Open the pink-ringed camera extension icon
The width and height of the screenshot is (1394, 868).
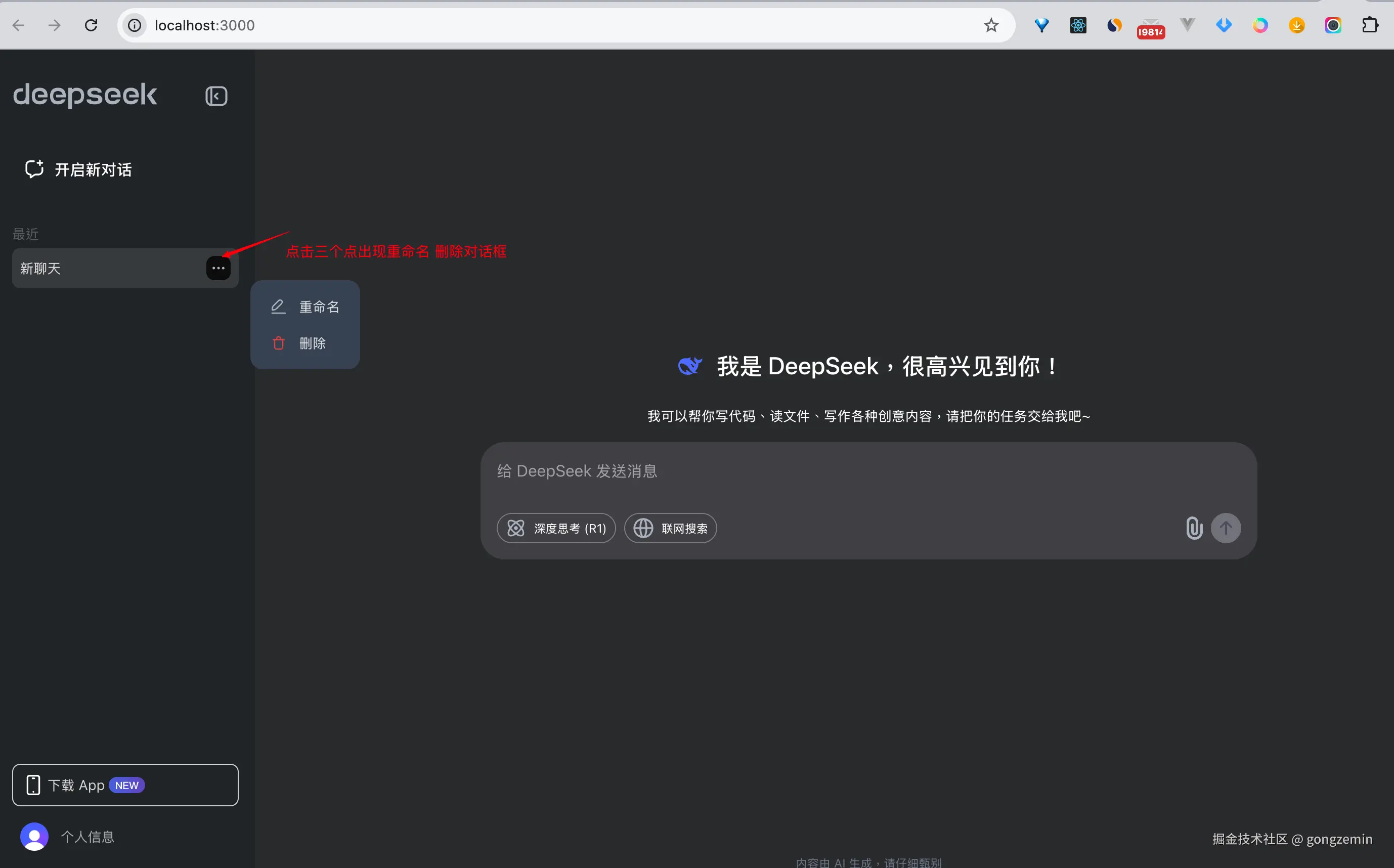point(1333,25)
